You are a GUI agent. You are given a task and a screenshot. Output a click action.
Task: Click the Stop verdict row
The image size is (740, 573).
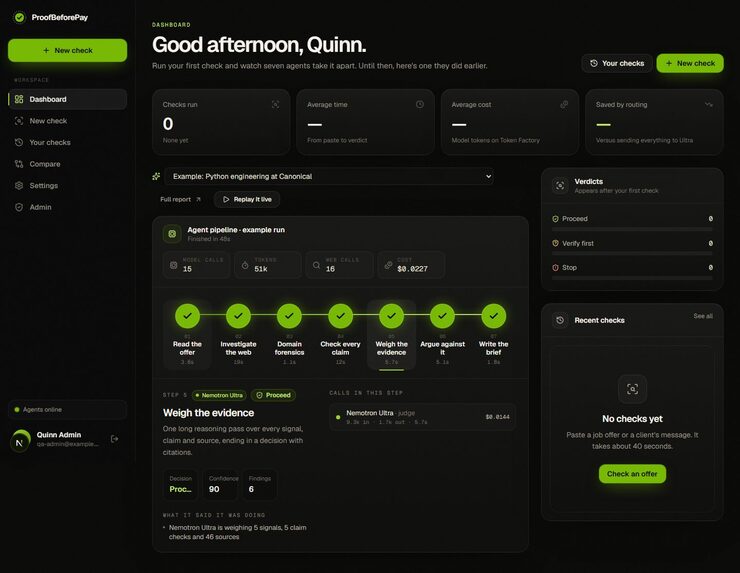[x=632, y=268]
